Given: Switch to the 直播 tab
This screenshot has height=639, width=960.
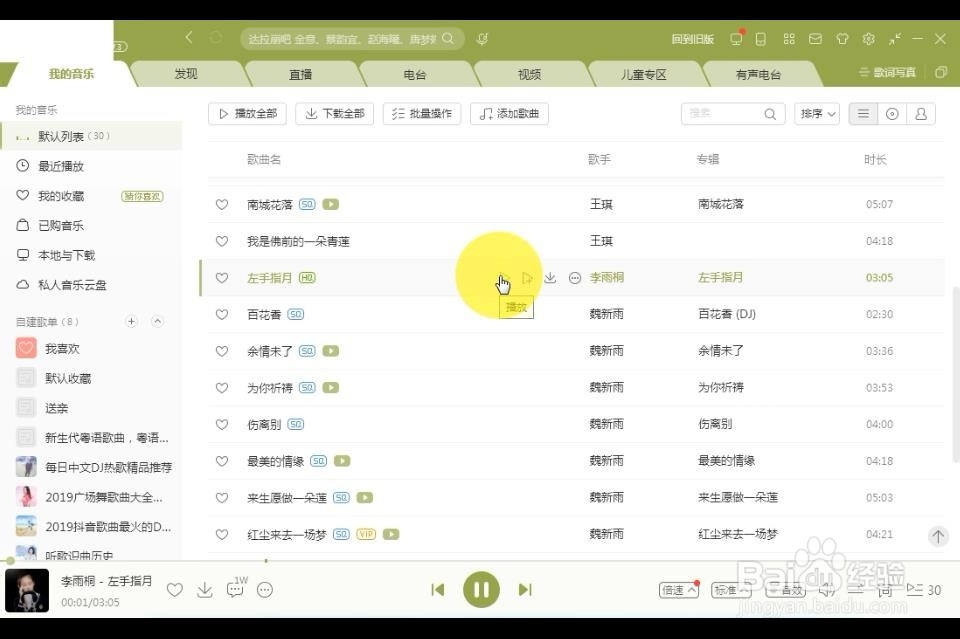Looking at the screenshot, I should click(x=301, y=74).
